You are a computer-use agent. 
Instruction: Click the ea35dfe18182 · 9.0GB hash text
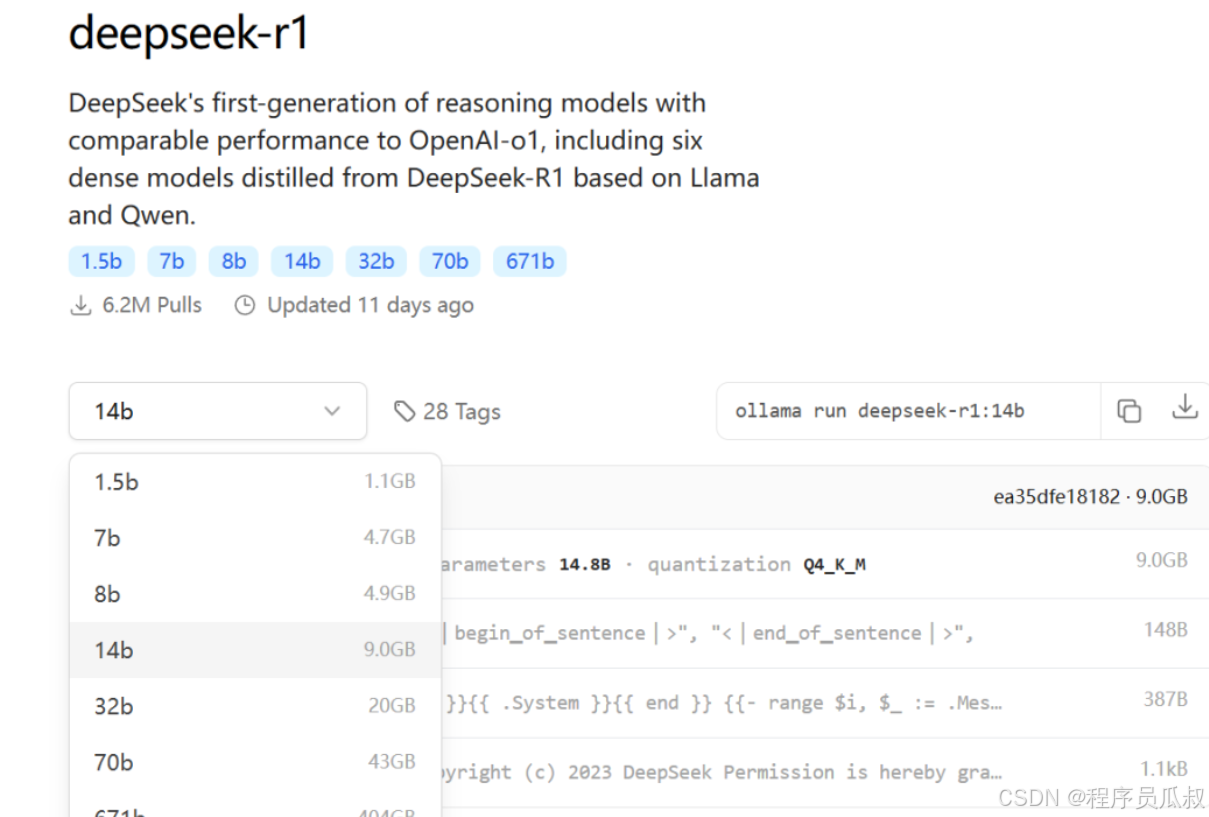pos(1090,496)
